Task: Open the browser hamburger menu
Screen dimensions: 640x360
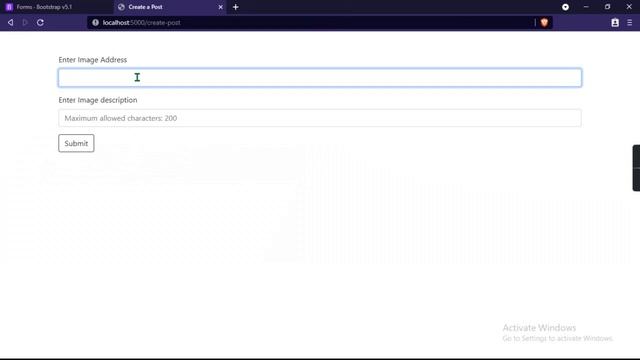Action: (x=629, y=23)
